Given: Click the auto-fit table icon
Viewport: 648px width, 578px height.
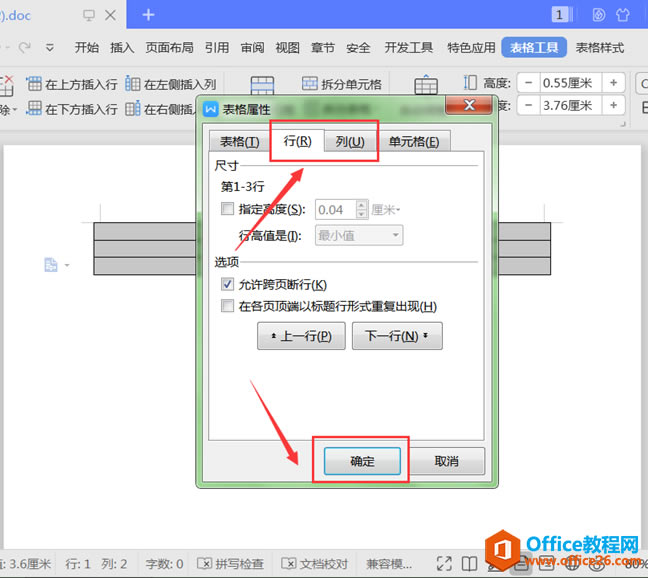Looking at the screenshot, I should [x=426, y=85].
